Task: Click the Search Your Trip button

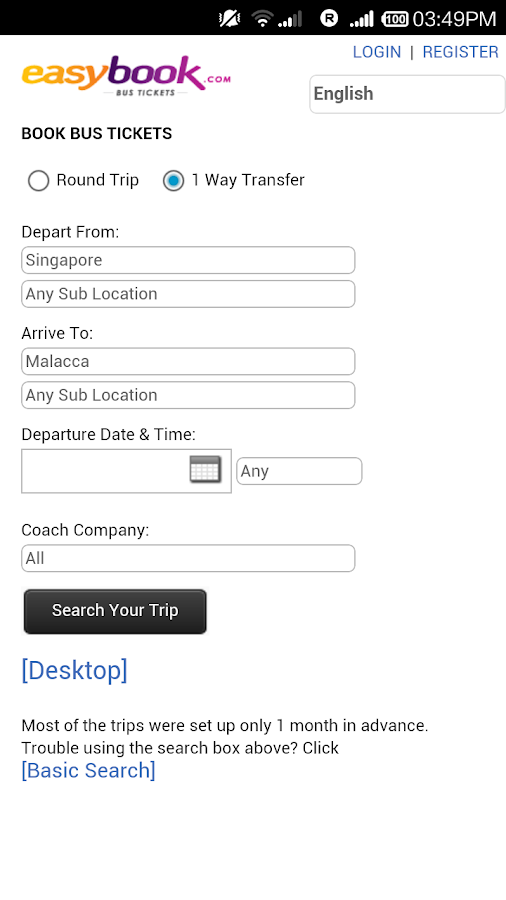Action: click(115, 611)
